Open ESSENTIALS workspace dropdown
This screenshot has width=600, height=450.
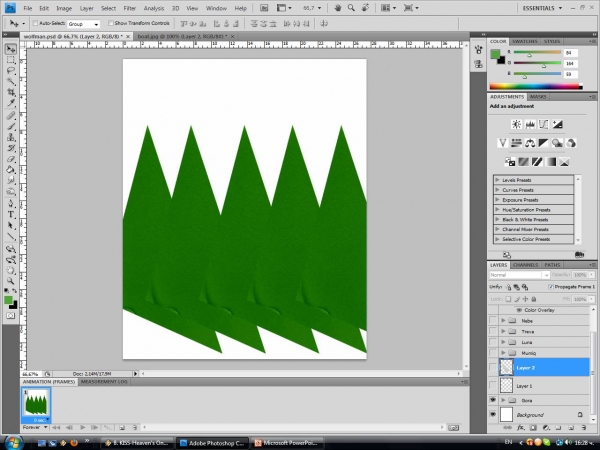click(x=542, y=8)
